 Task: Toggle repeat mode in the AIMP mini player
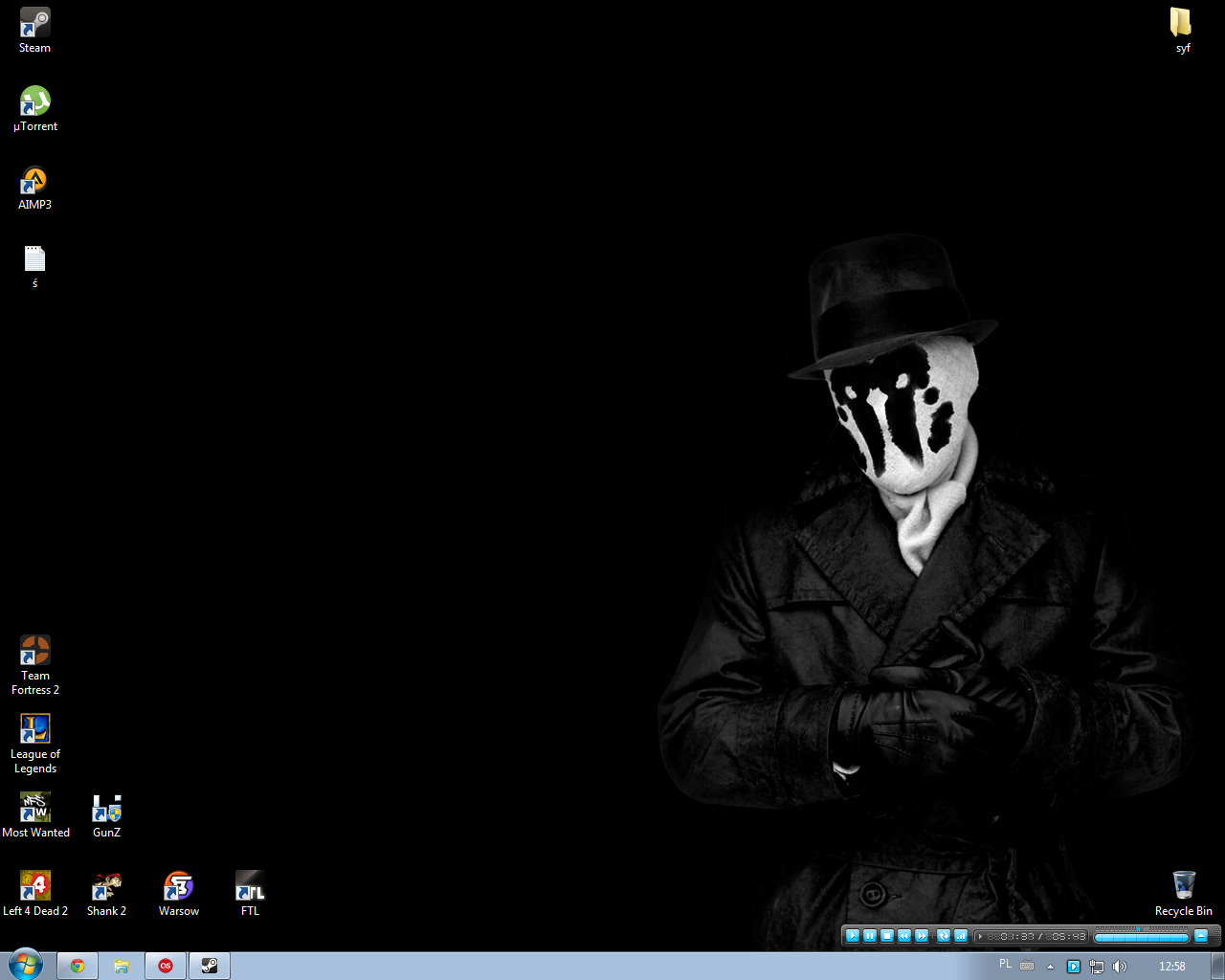[x=943, y=936]
